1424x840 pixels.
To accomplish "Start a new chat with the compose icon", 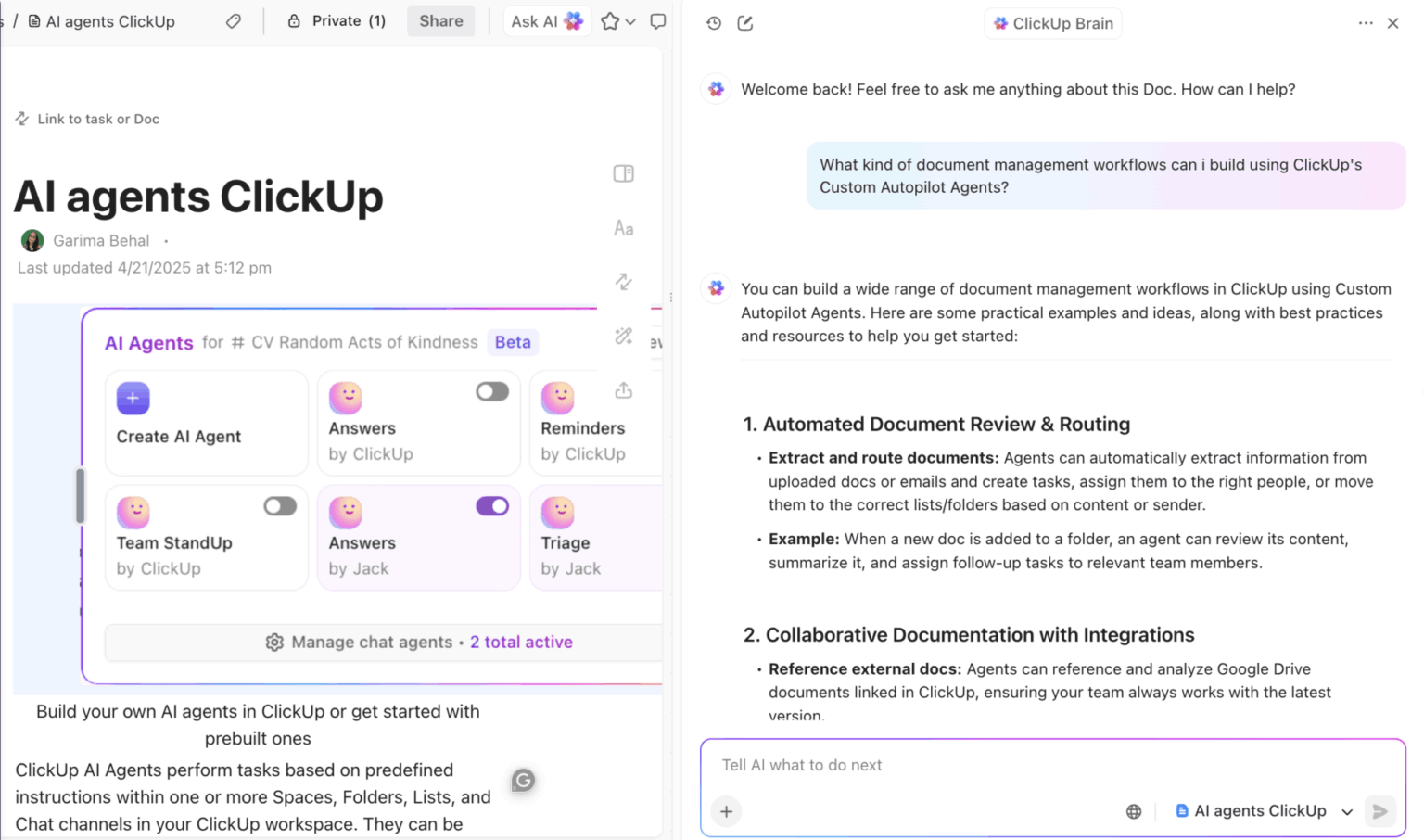I will (745, 22).
